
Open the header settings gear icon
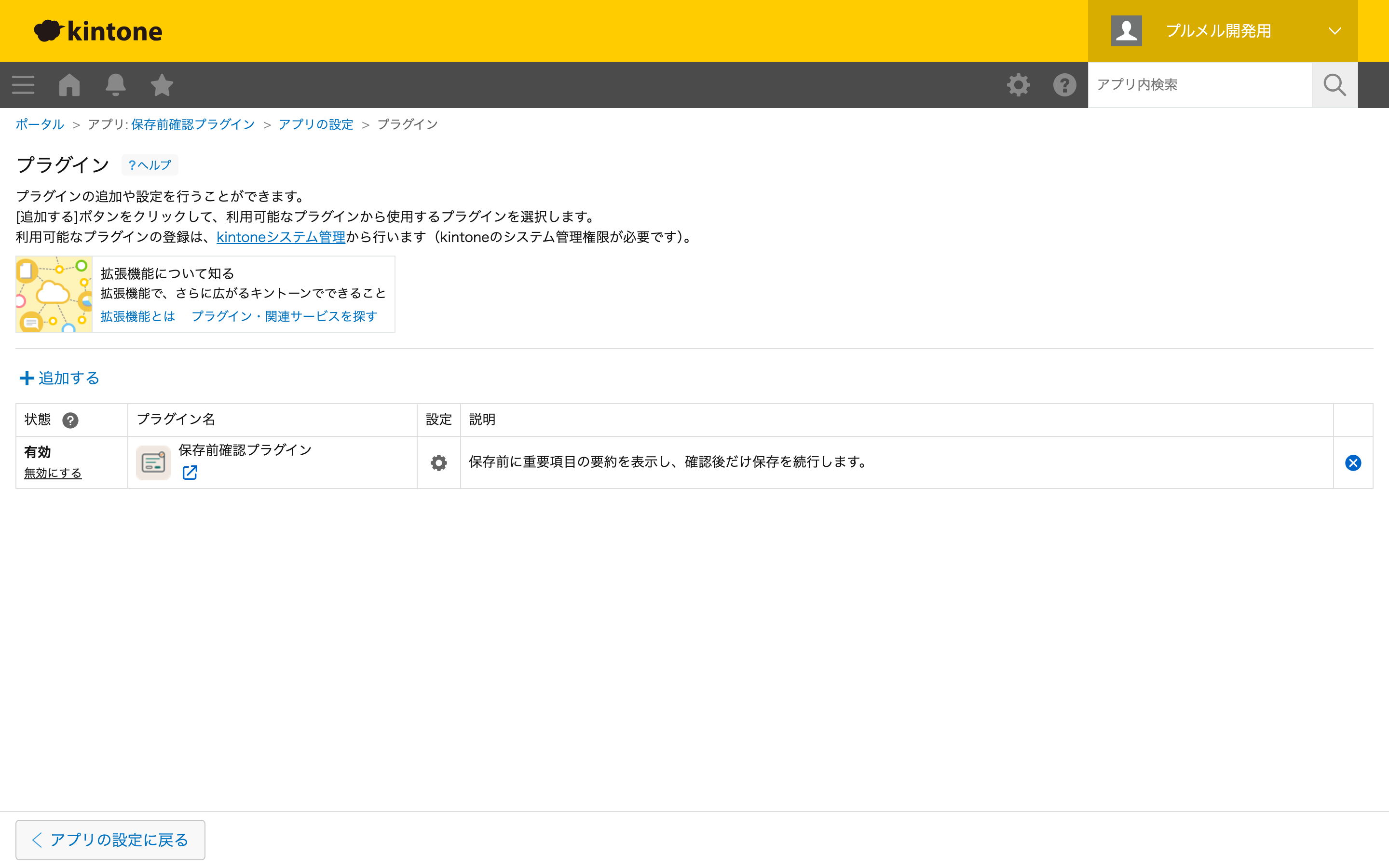pyautogui.click(x=1018, y=85)
